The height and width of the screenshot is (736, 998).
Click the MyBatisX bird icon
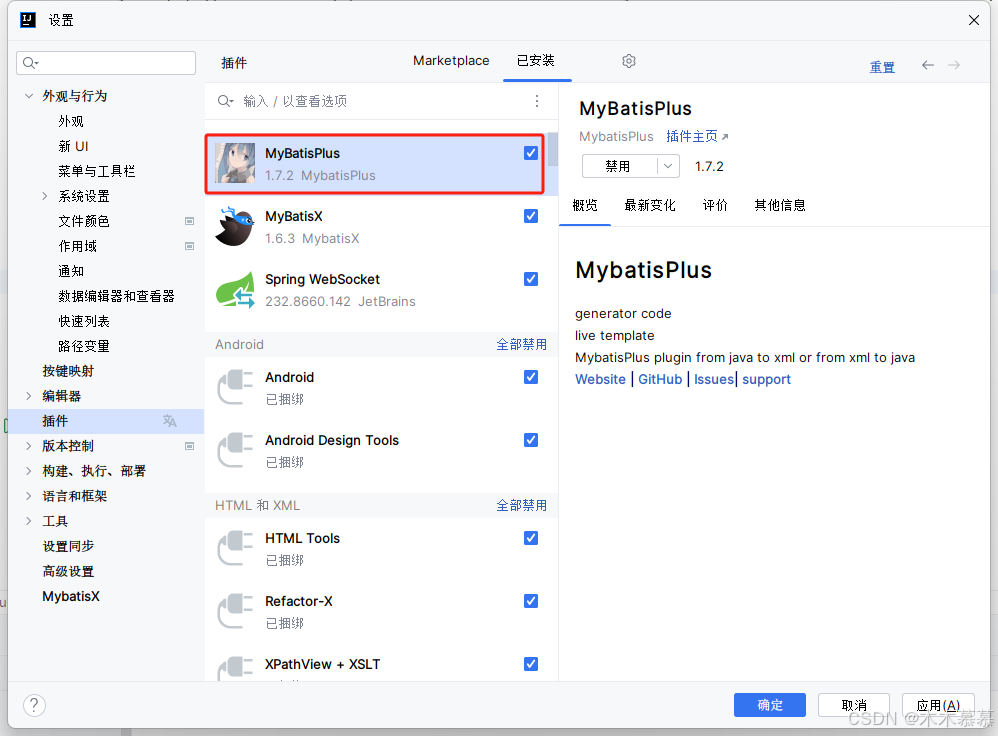click(x=235, y=227)
